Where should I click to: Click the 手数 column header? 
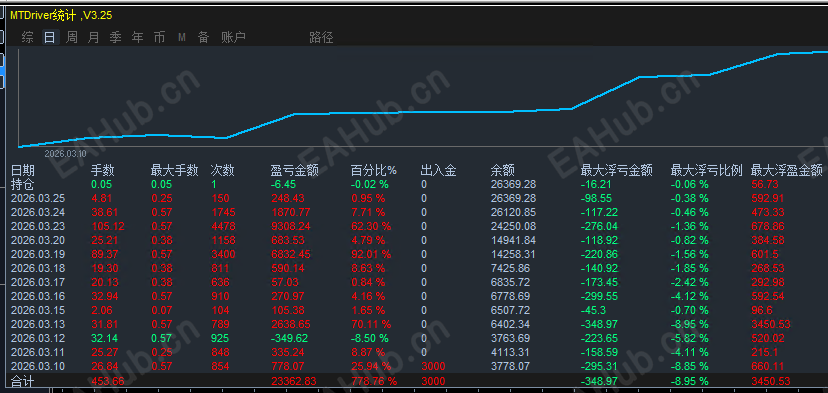click(x=102, y=171)
